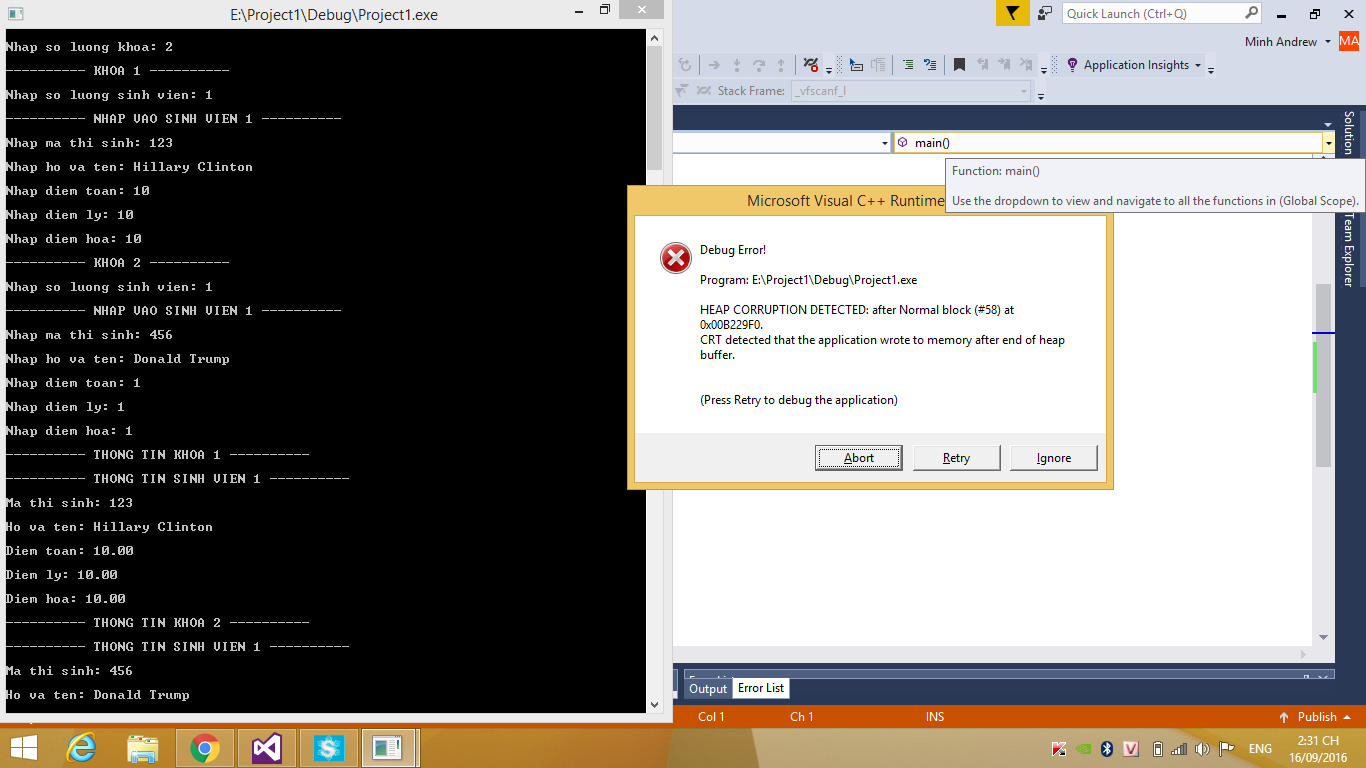
Task: Click Ignore in the Debug Error dialog
Action: (1053, 458)
